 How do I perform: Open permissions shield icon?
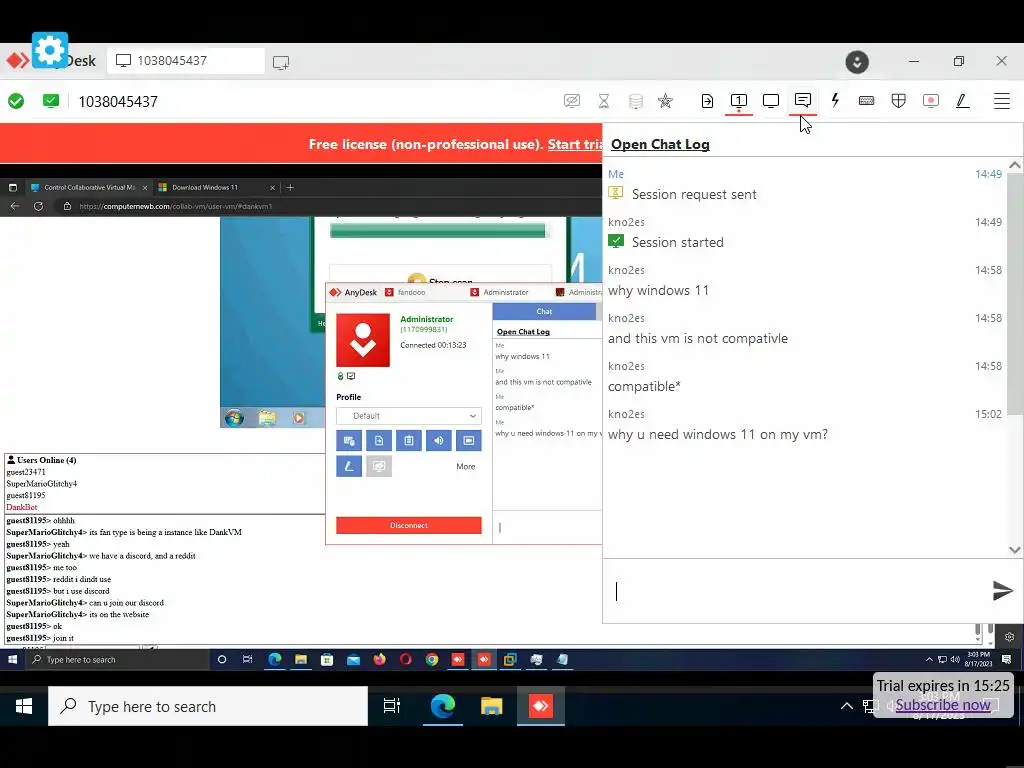pos(899,101)
